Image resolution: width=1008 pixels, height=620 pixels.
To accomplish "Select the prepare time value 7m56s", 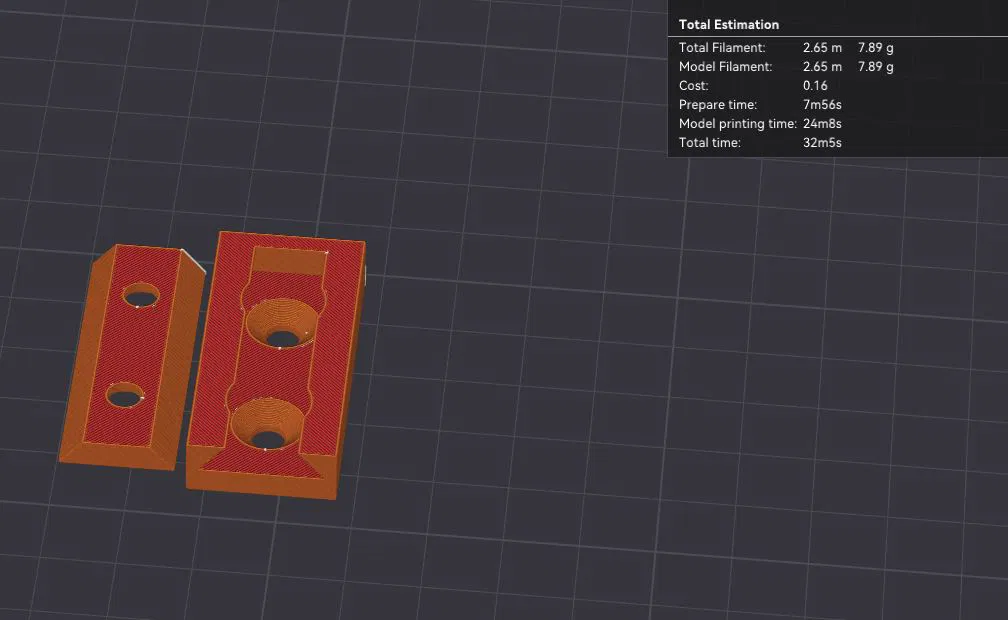I will [822, 105].
